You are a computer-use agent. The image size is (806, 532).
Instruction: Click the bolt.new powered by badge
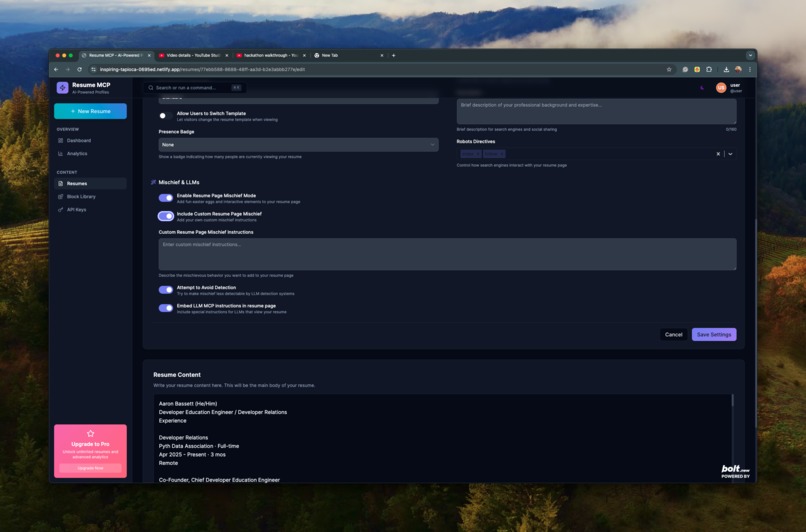(x=735, y=471)
